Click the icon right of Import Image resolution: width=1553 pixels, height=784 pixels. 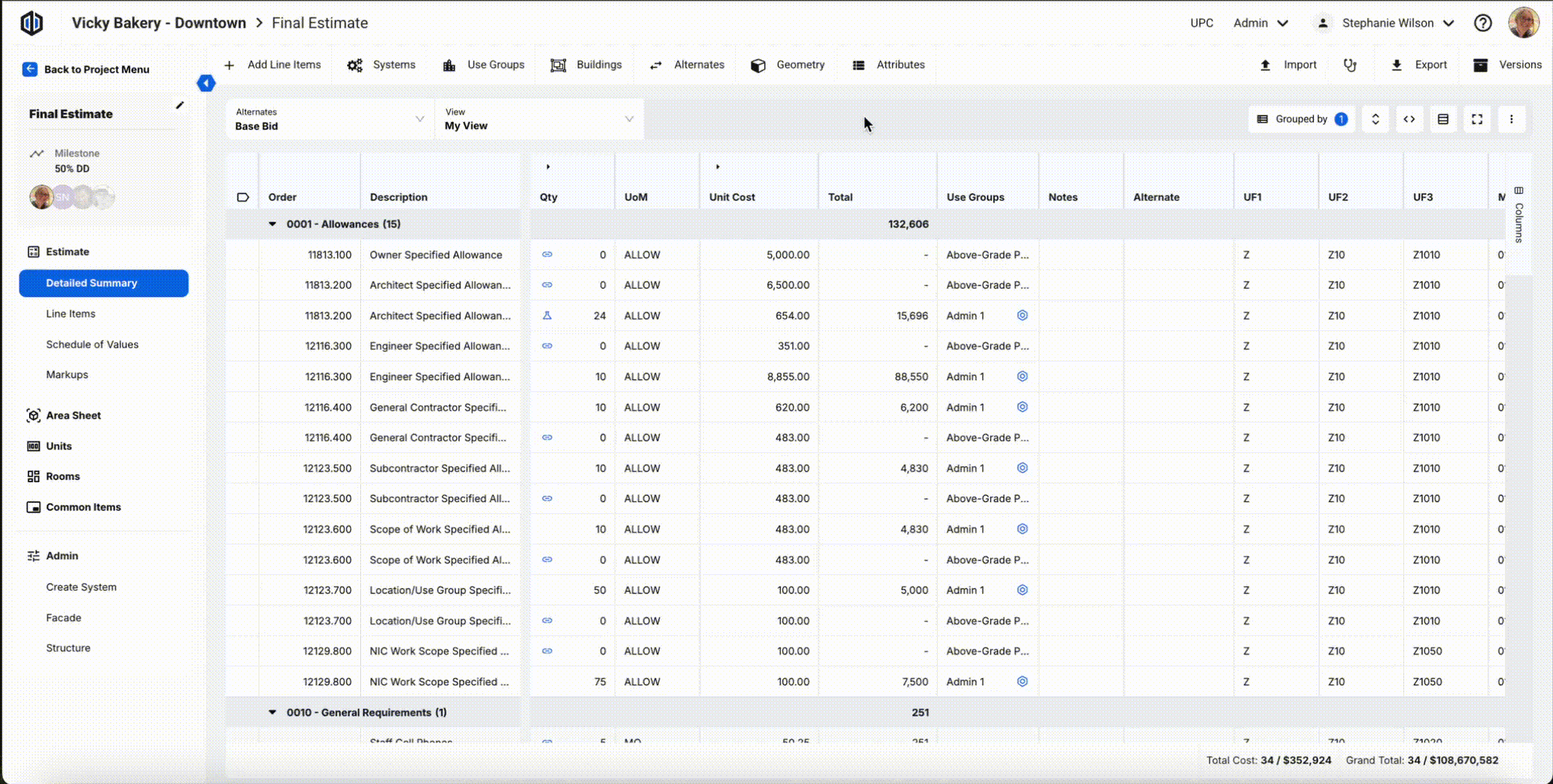tap(1350, 65)
